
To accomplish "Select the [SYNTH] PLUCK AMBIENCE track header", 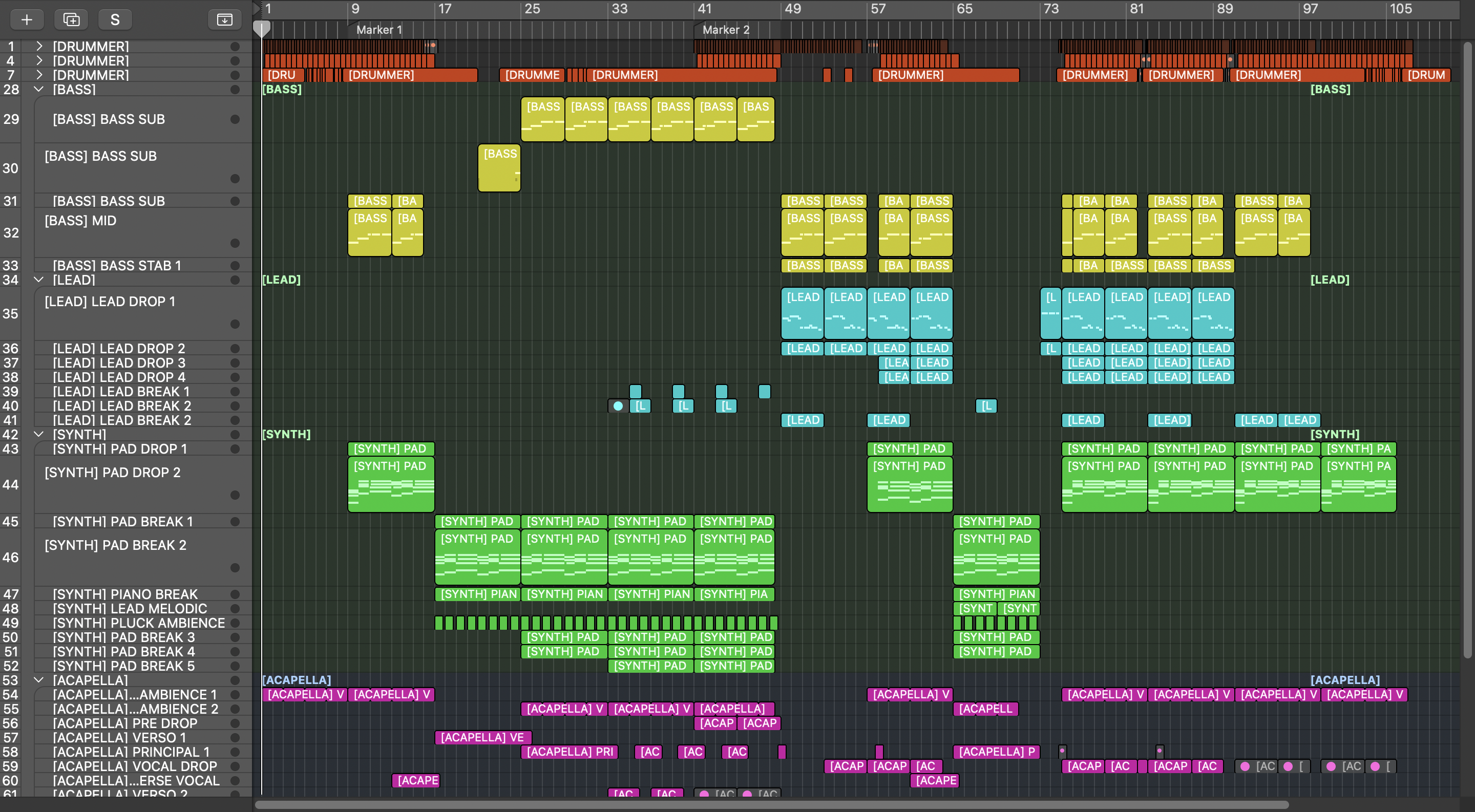I will pos(143,623).
